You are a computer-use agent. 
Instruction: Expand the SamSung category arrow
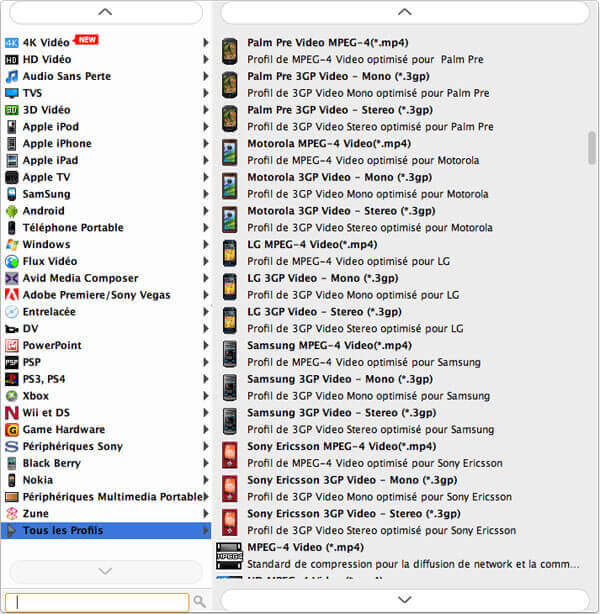[206, 194]
